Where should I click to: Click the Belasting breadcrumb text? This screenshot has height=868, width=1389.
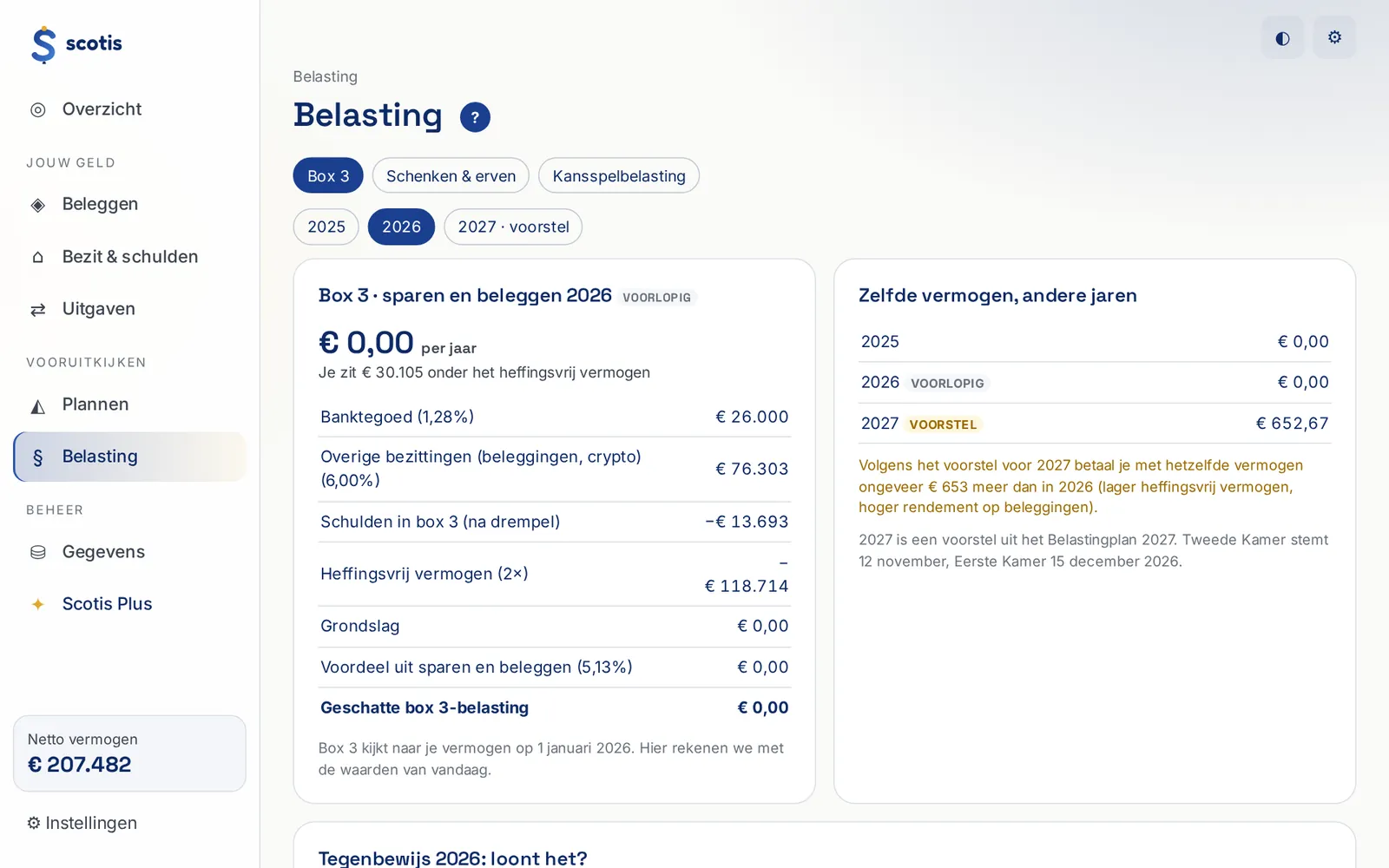pos(326,76)
